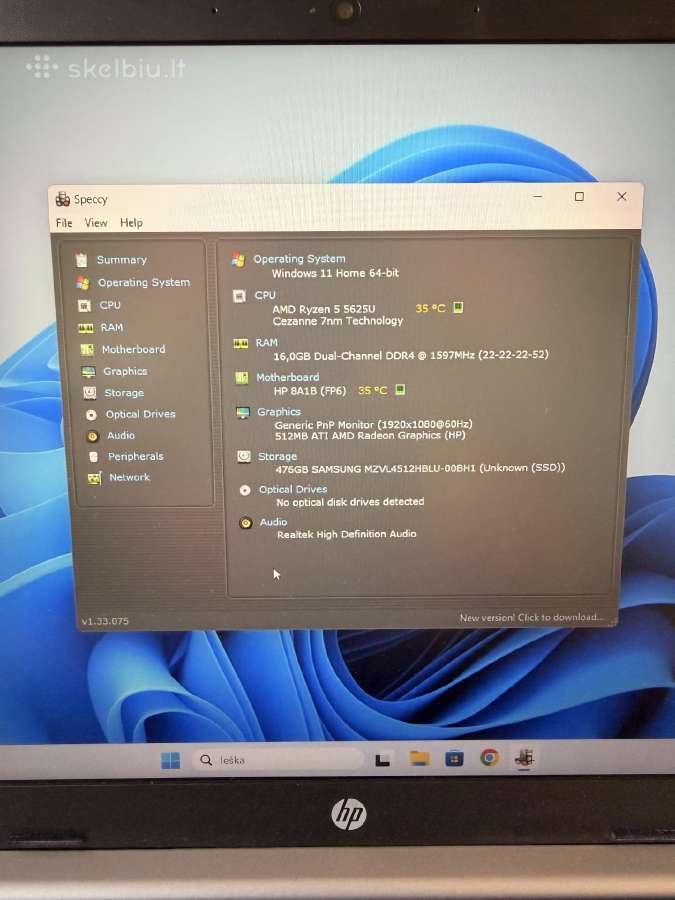Select Graphics in the sidebar
The image size is (675, 900).
[x=125, y=371]
